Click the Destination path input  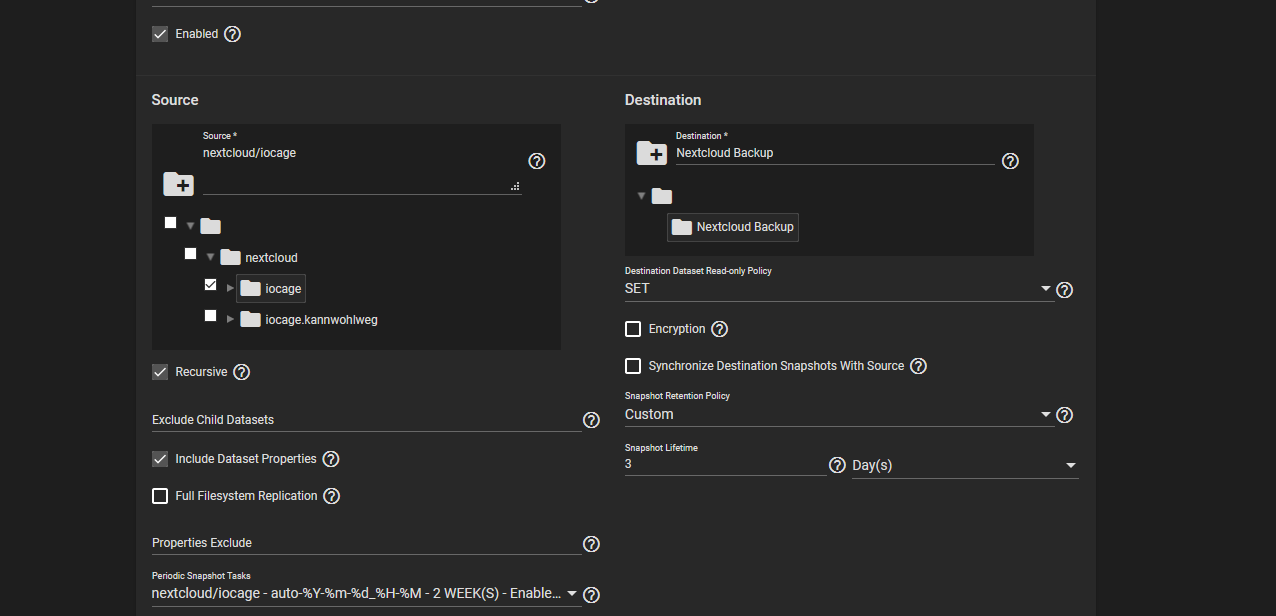click(835, 153)
